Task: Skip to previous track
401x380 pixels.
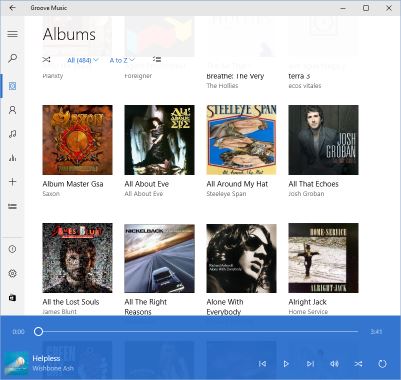Action: (x=263, y=364)
